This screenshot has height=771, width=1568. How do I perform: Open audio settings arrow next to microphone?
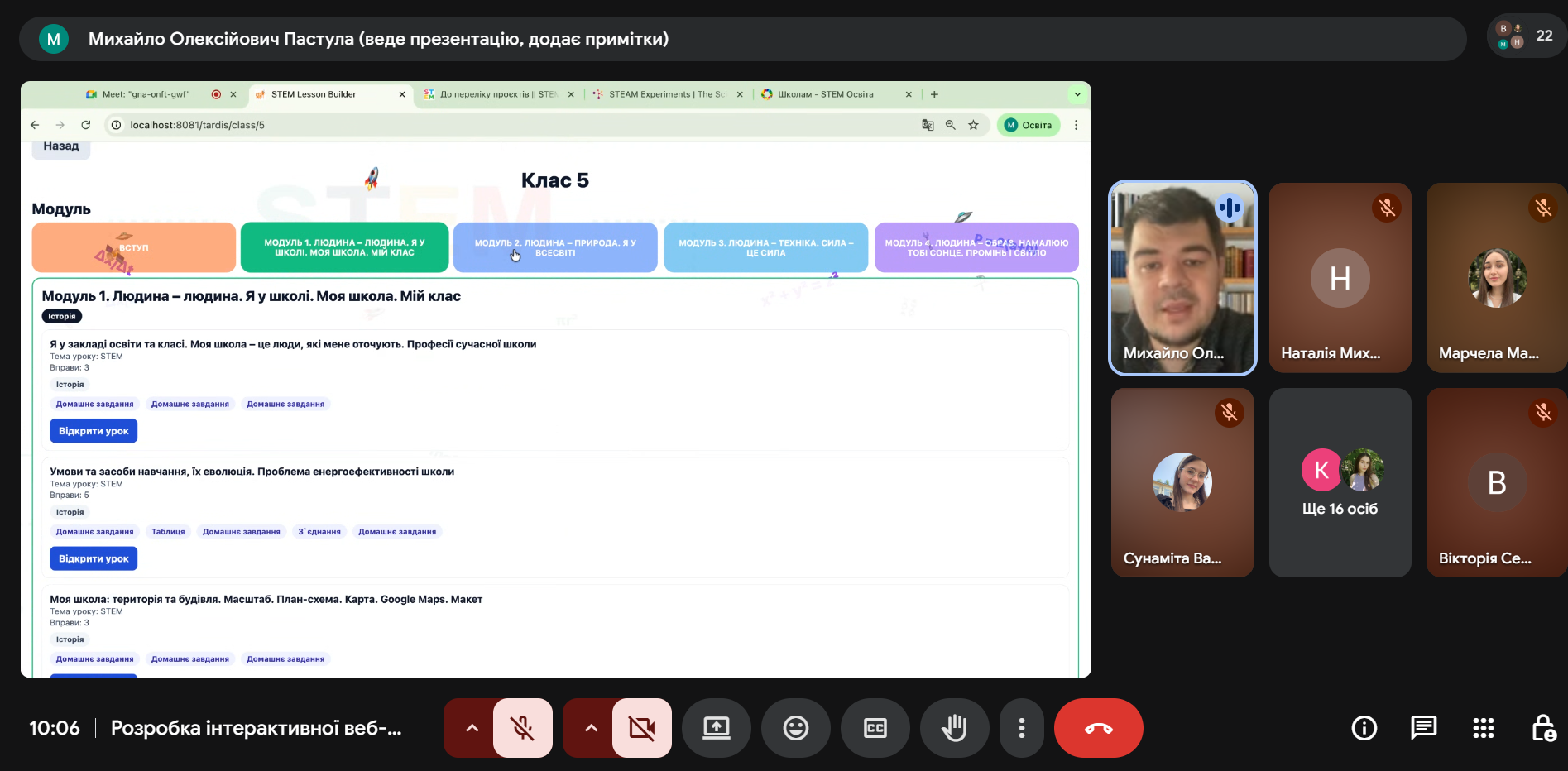[x=472, y=728]
